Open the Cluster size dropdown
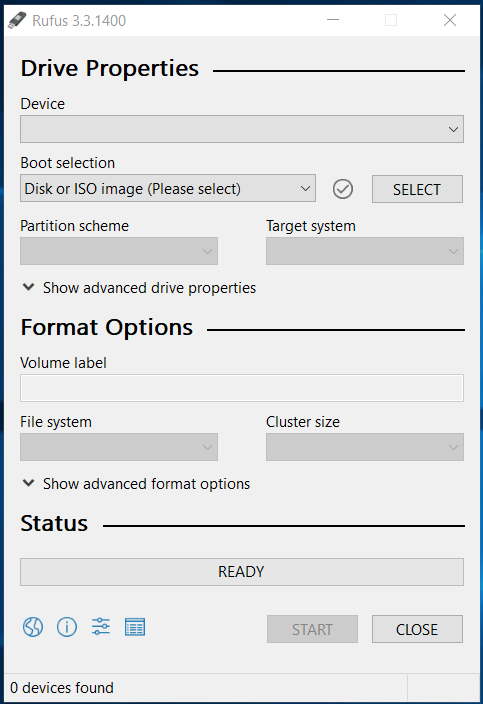Viewport: 483px width, 706px height. [x=365, y=447]
